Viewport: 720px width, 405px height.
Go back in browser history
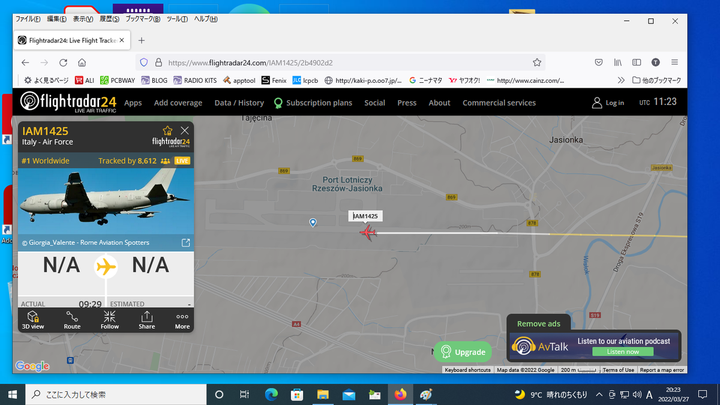[25, 62]
